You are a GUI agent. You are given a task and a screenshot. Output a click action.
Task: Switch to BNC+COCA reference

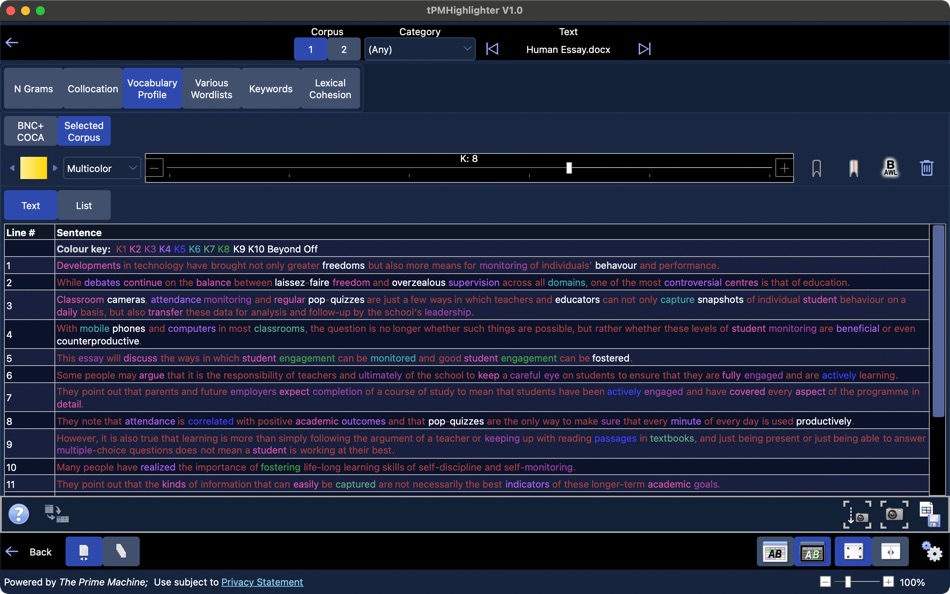click(x=30, y=131)
